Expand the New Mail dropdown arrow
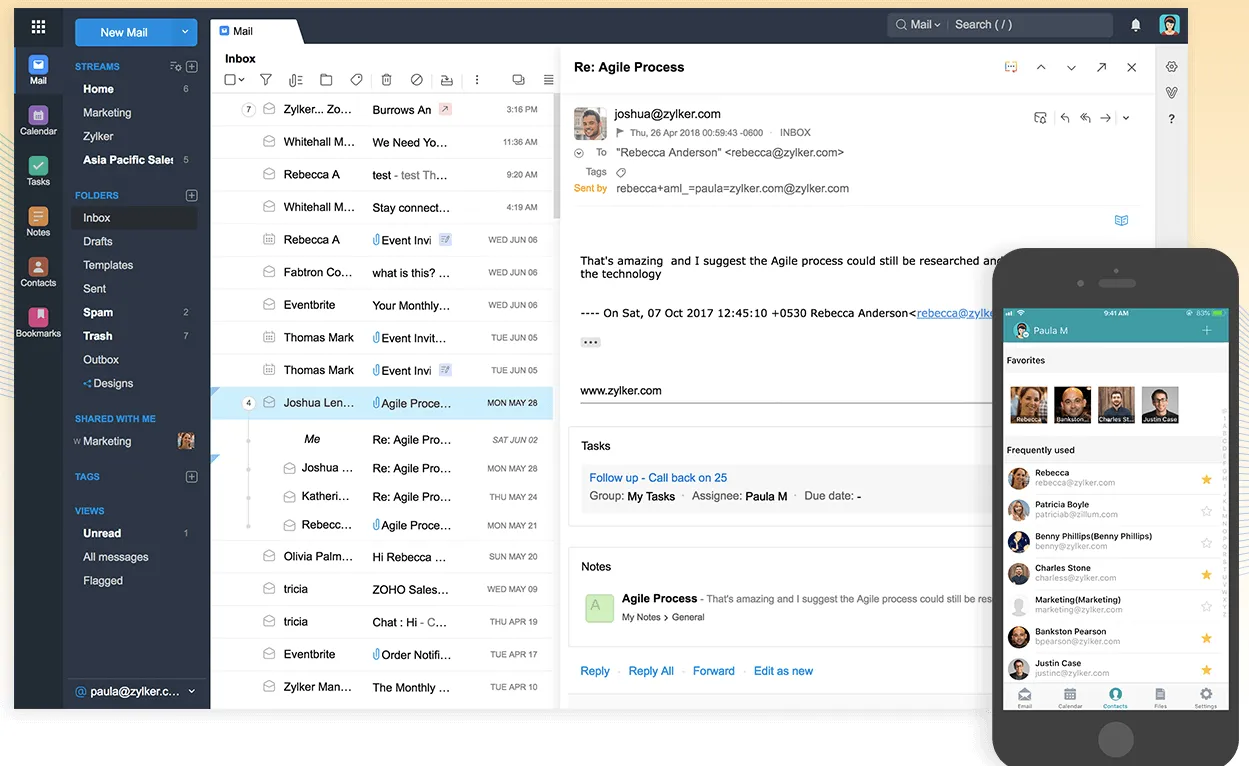Viewport: 1249px width, 766px height. pos(185,32)
